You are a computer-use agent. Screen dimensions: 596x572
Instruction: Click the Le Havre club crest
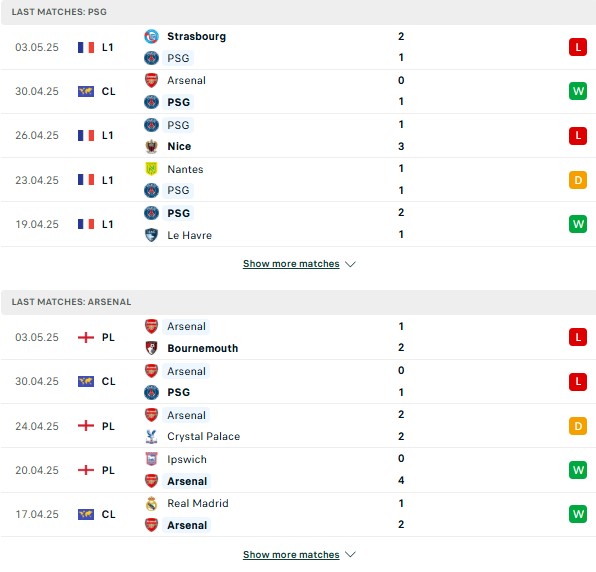(151, 235)
